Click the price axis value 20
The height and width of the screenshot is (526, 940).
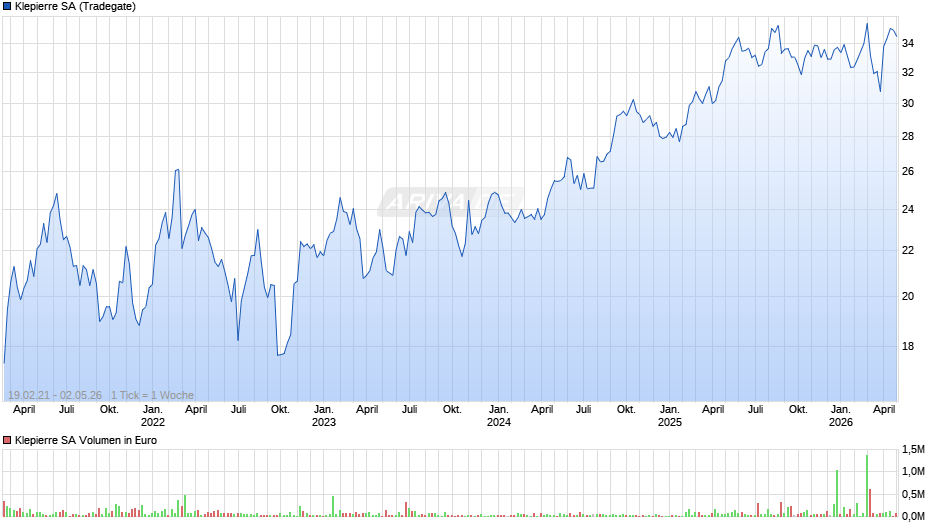908,296
